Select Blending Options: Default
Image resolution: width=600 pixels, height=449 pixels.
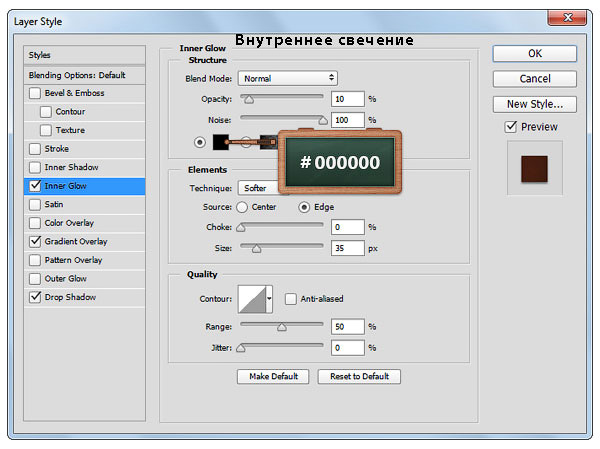click(85, 75)
